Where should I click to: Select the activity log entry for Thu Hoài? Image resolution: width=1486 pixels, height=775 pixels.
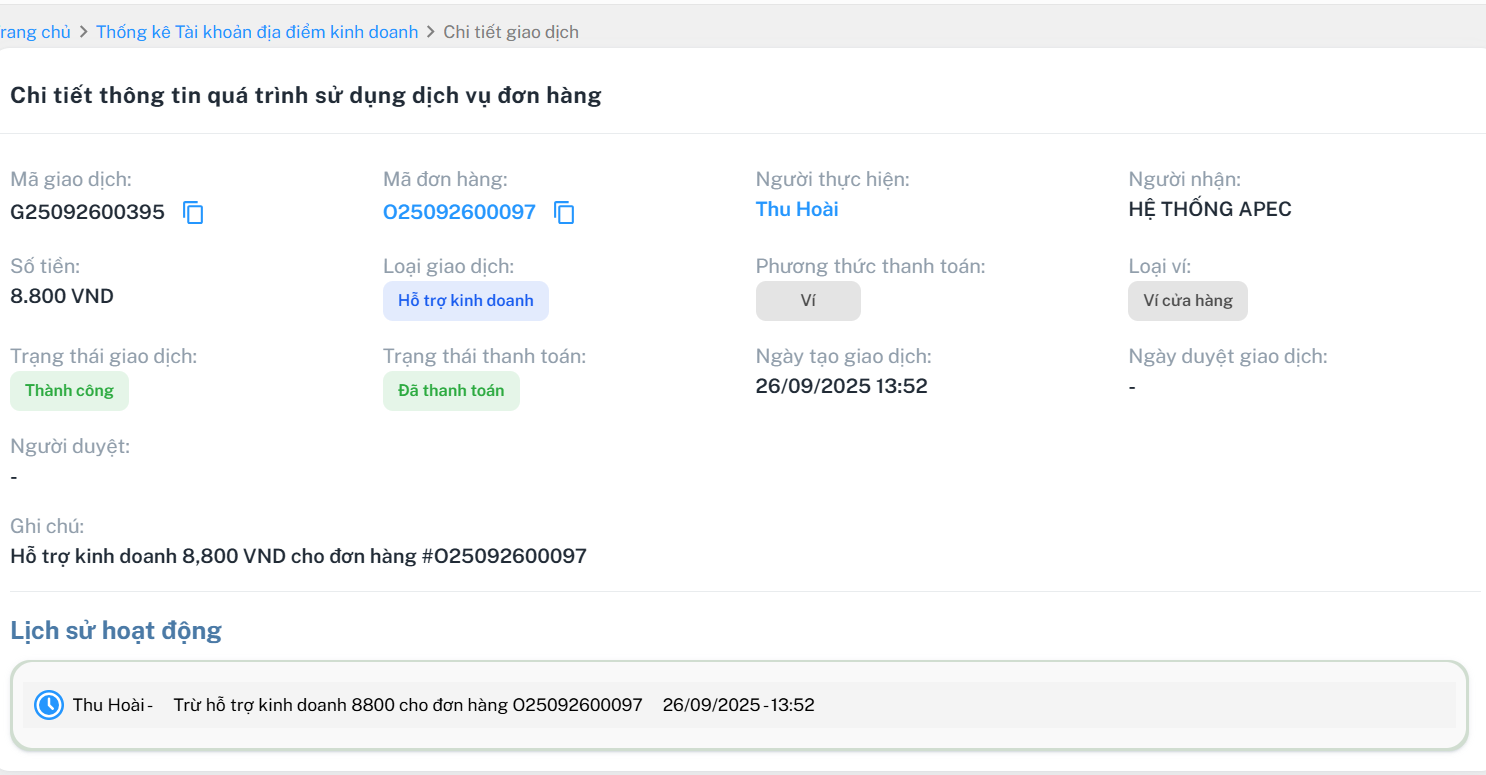click(443, 705)
